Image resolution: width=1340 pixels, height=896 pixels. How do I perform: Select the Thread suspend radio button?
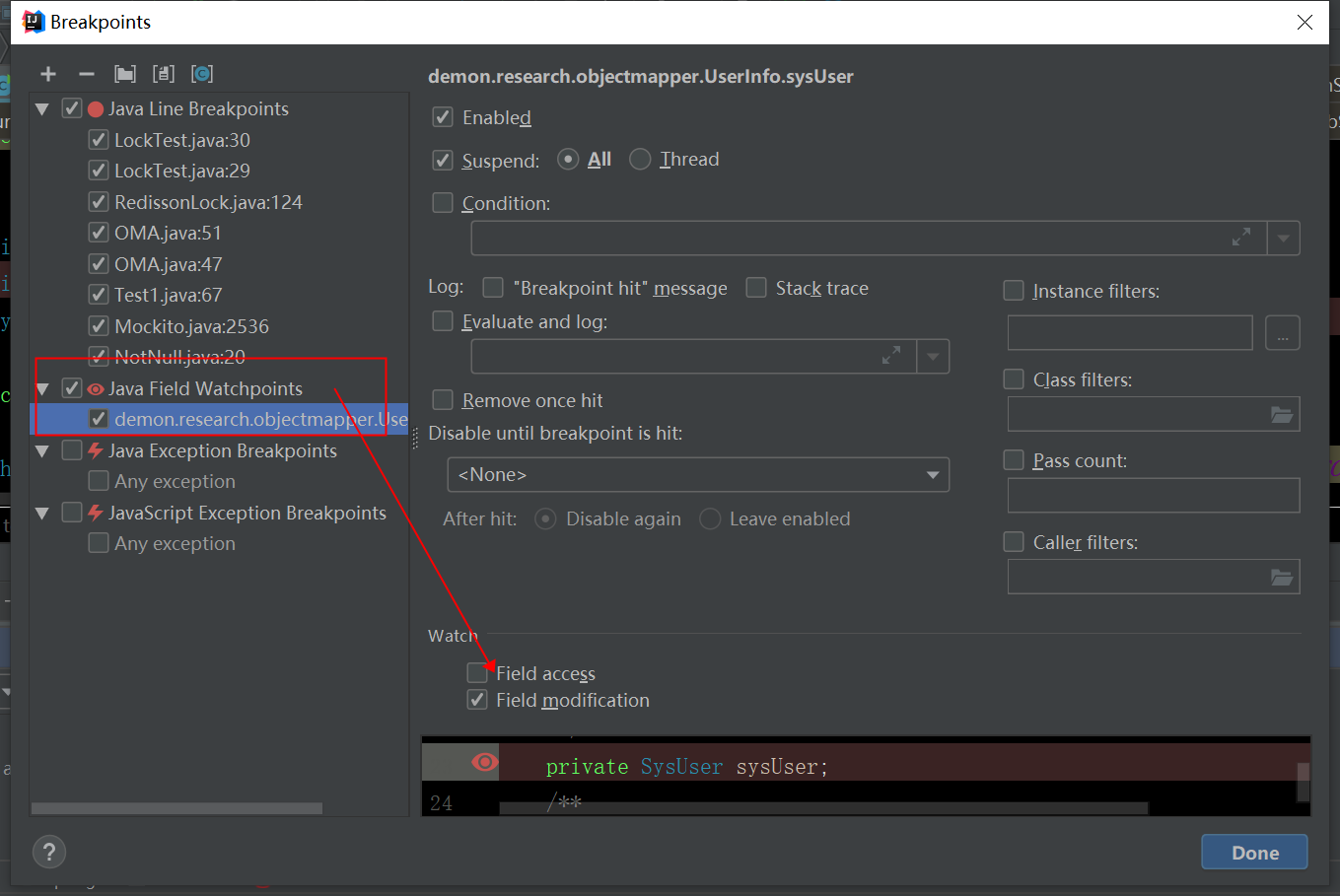click(x=640, y=160)
